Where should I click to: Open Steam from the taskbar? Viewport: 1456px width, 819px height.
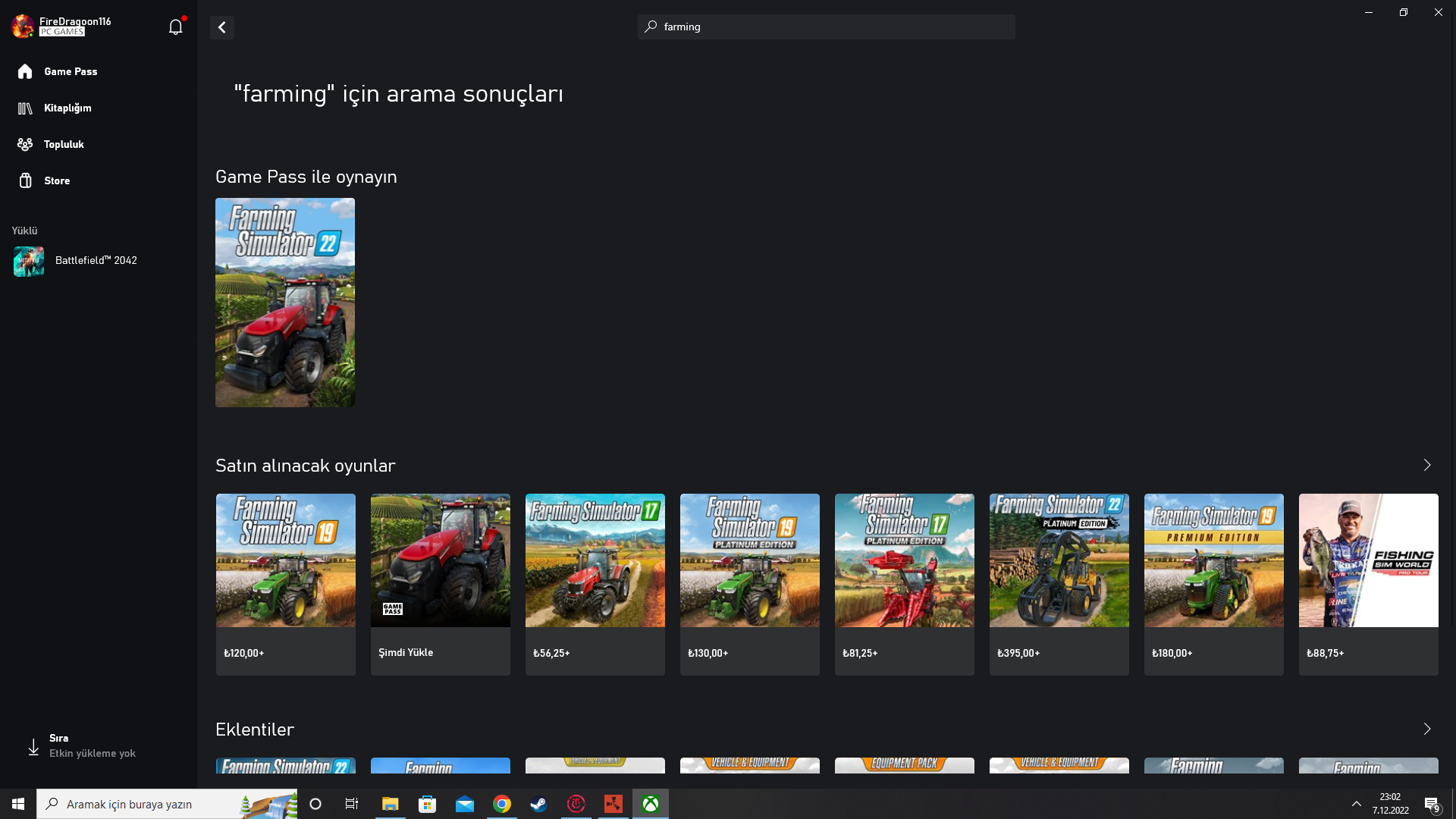point(539,804)
